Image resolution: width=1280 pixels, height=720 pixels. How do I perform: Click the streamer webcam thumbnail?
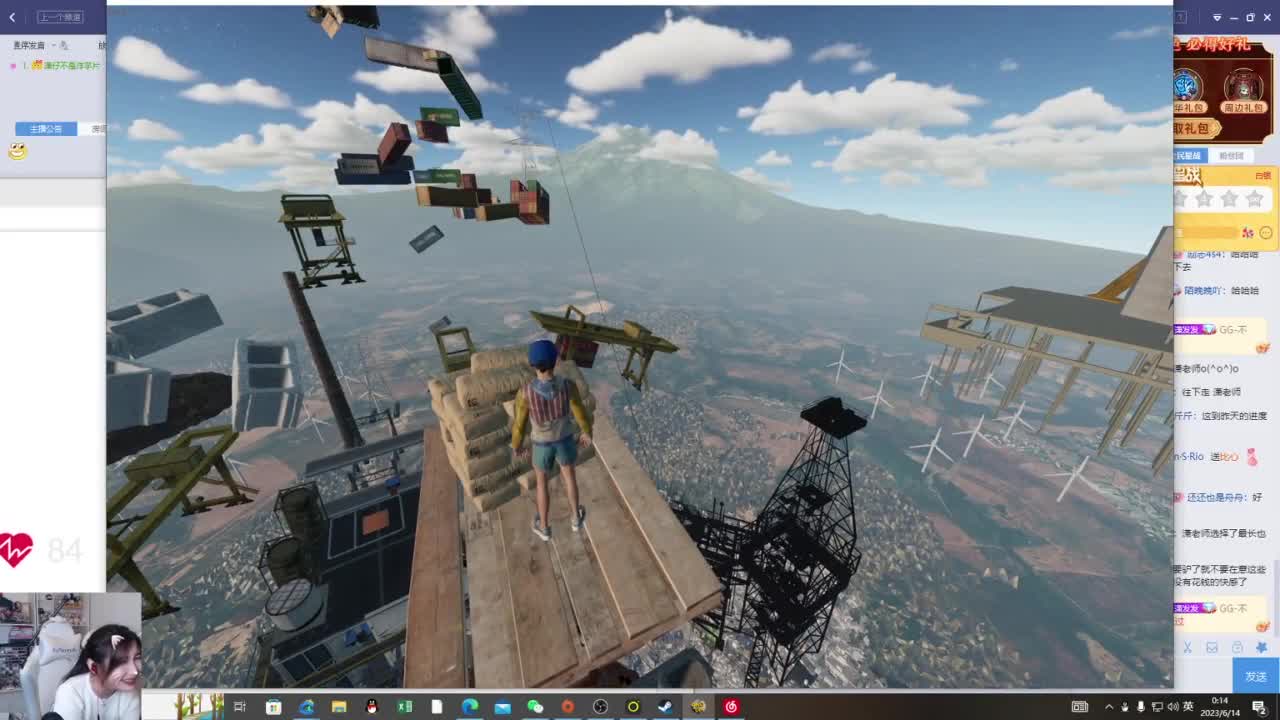click(x=70, y=655)
